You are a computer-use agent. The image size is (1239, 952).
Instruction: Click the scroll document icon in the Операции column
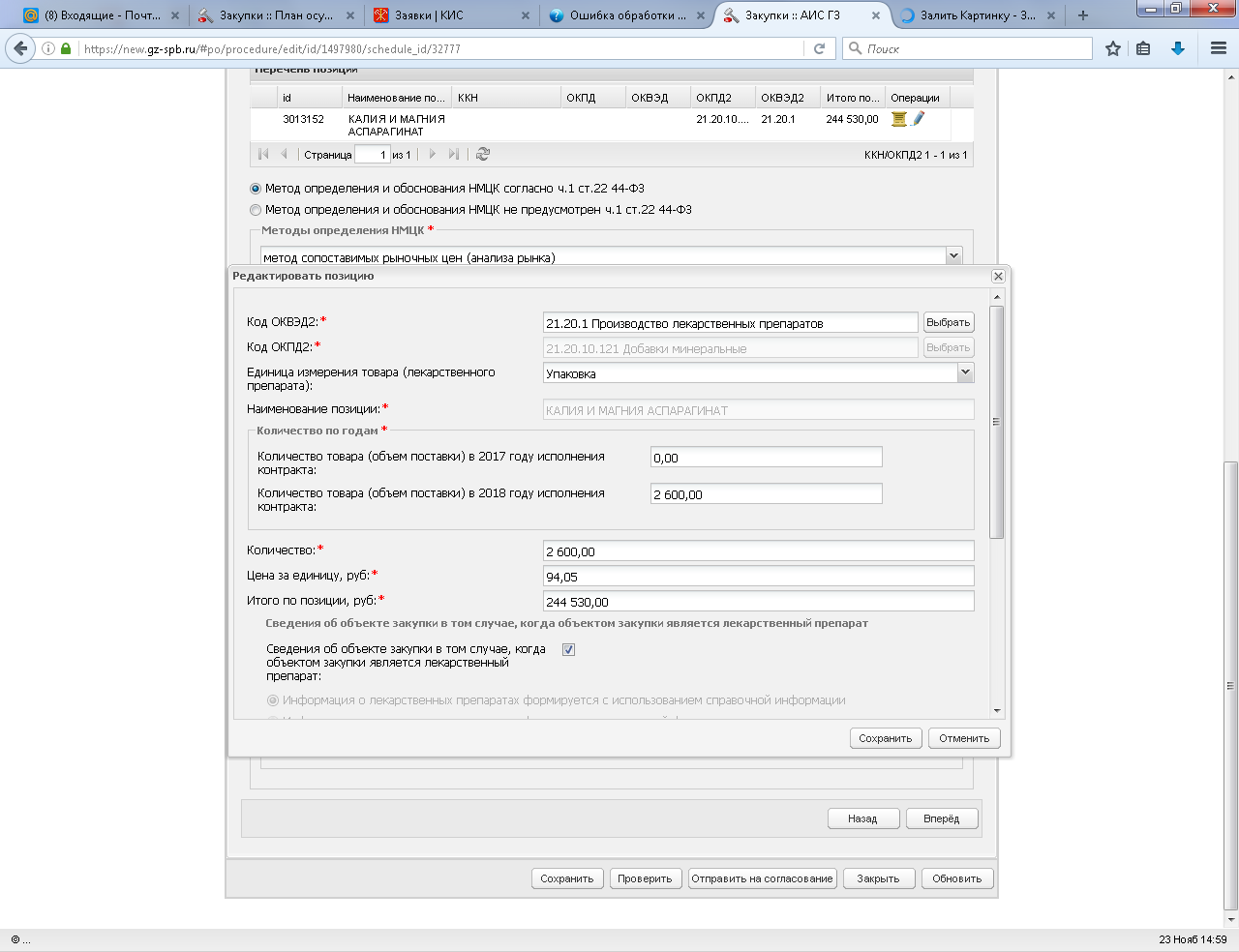click(x=899, y=119)
